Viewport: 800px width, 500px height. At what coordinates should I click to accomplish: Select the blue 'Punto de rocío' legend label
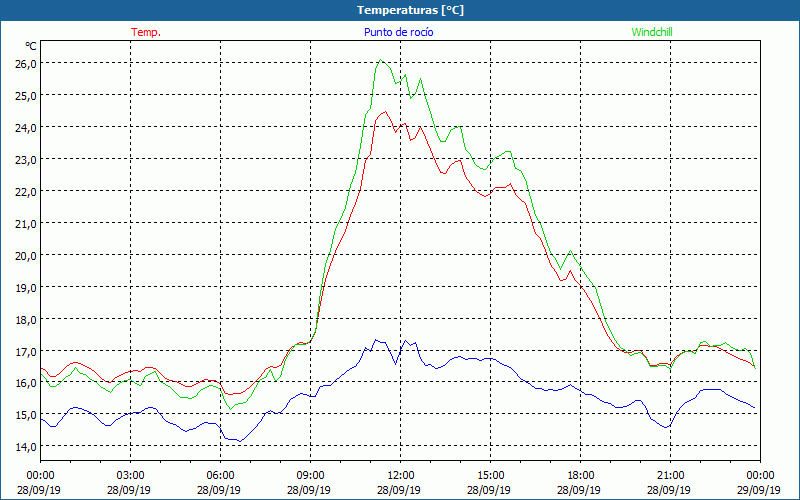click(x=398, y=32)
